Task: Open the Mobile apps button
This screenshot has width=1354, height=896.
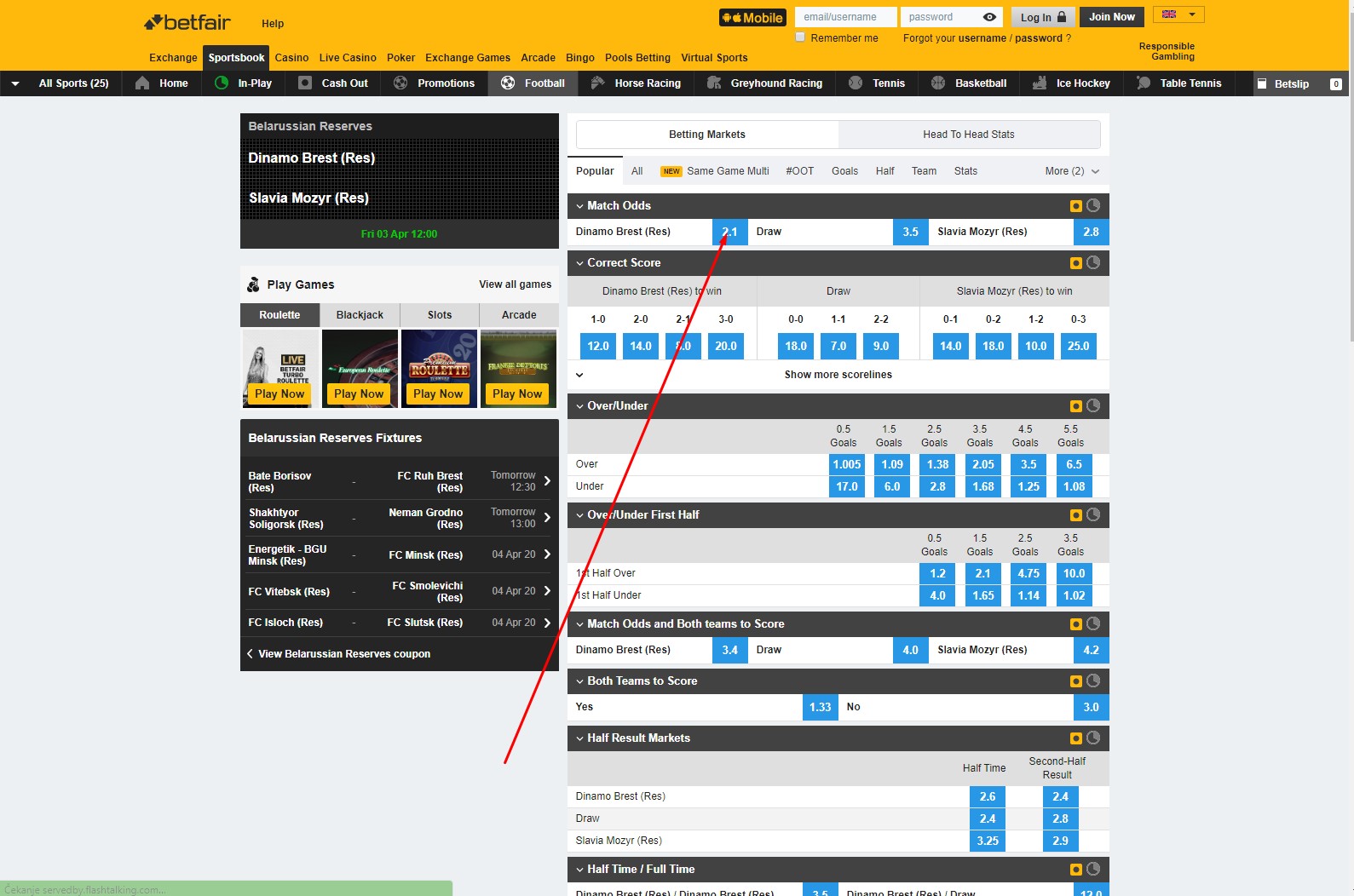Action: click(x=752, y=17)
